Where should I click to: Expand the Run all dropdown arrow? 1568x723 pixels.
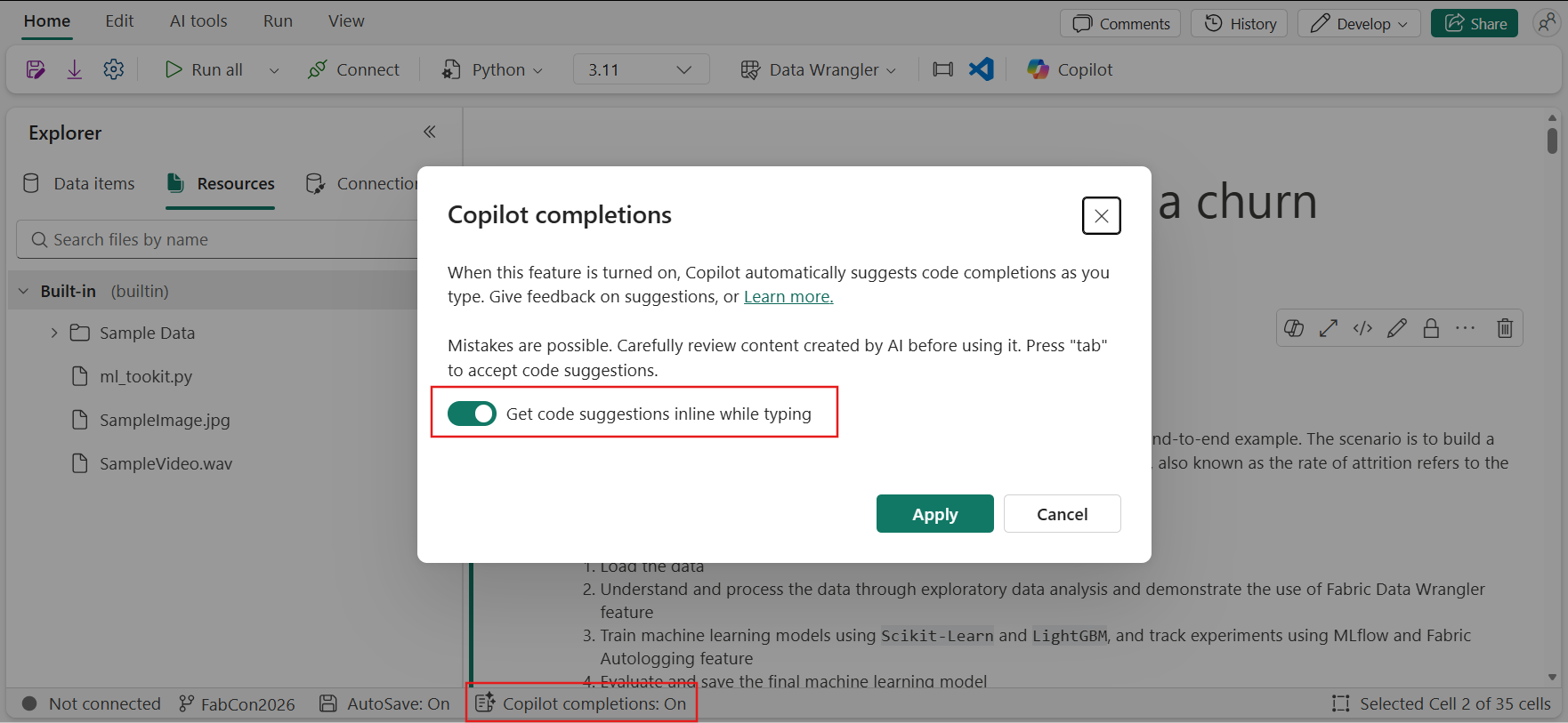point(274,70)
